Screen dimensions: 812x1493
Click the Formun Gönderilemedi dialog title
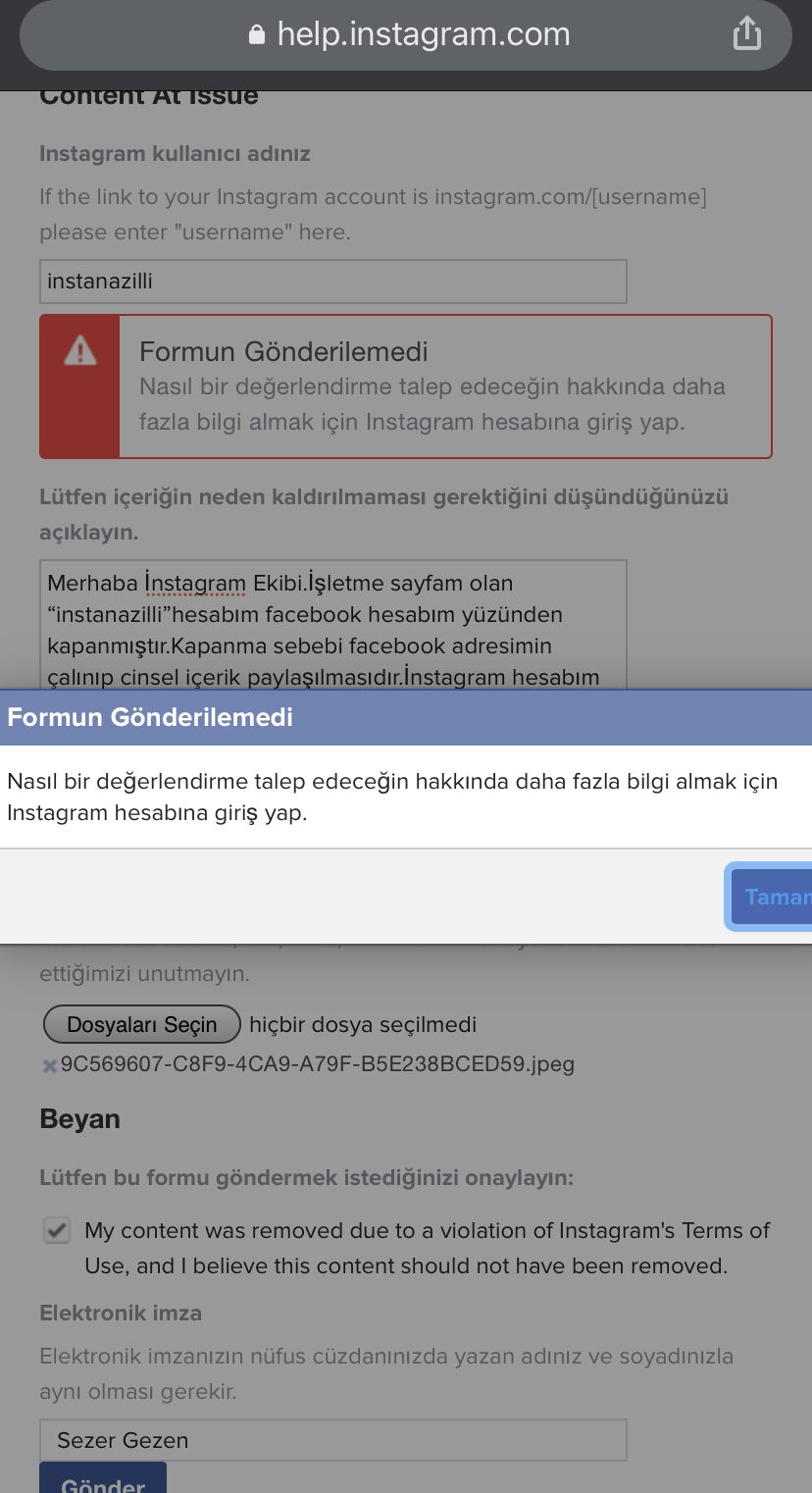[150, 717]
